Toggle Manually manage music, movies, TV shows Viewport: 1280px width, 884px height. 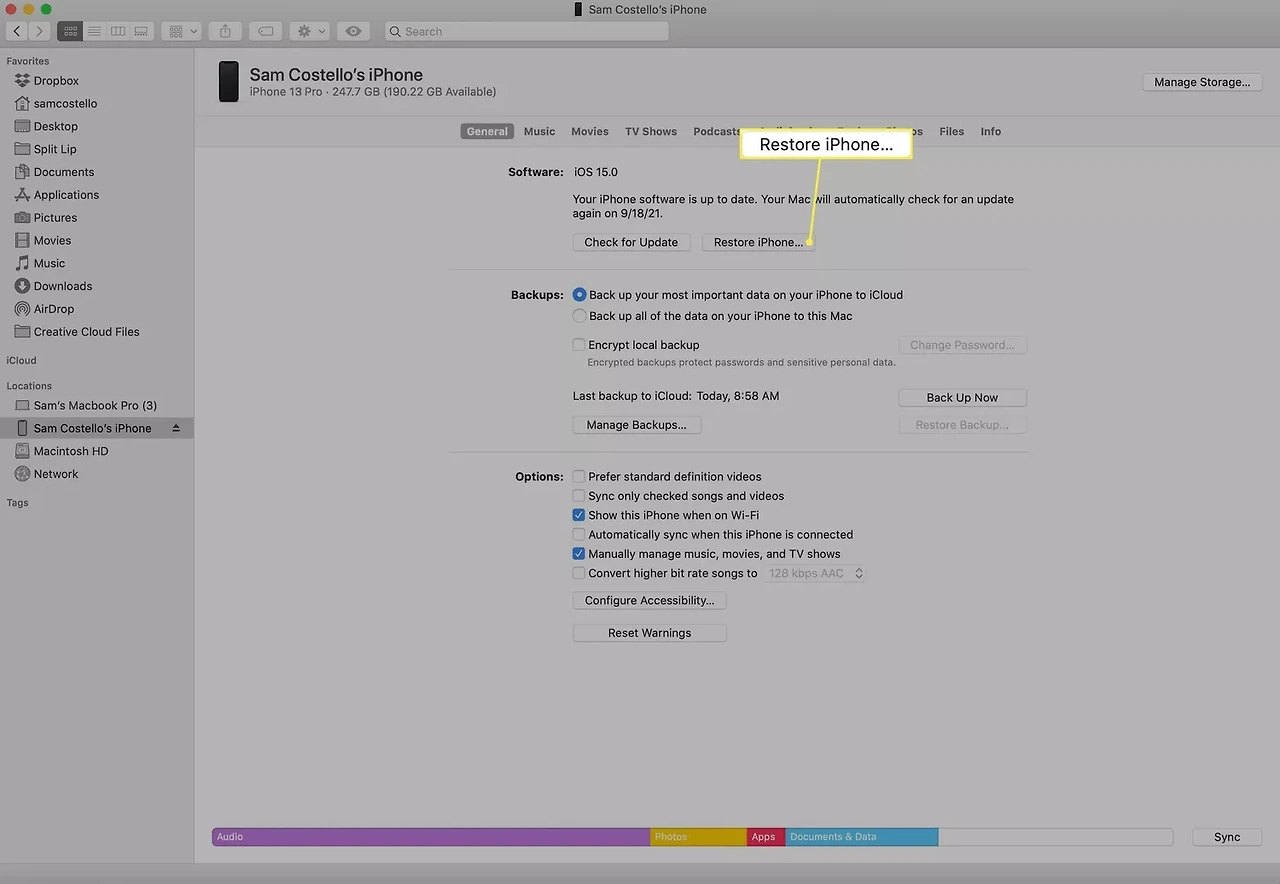pyautogui.click(x=579, y=554)
